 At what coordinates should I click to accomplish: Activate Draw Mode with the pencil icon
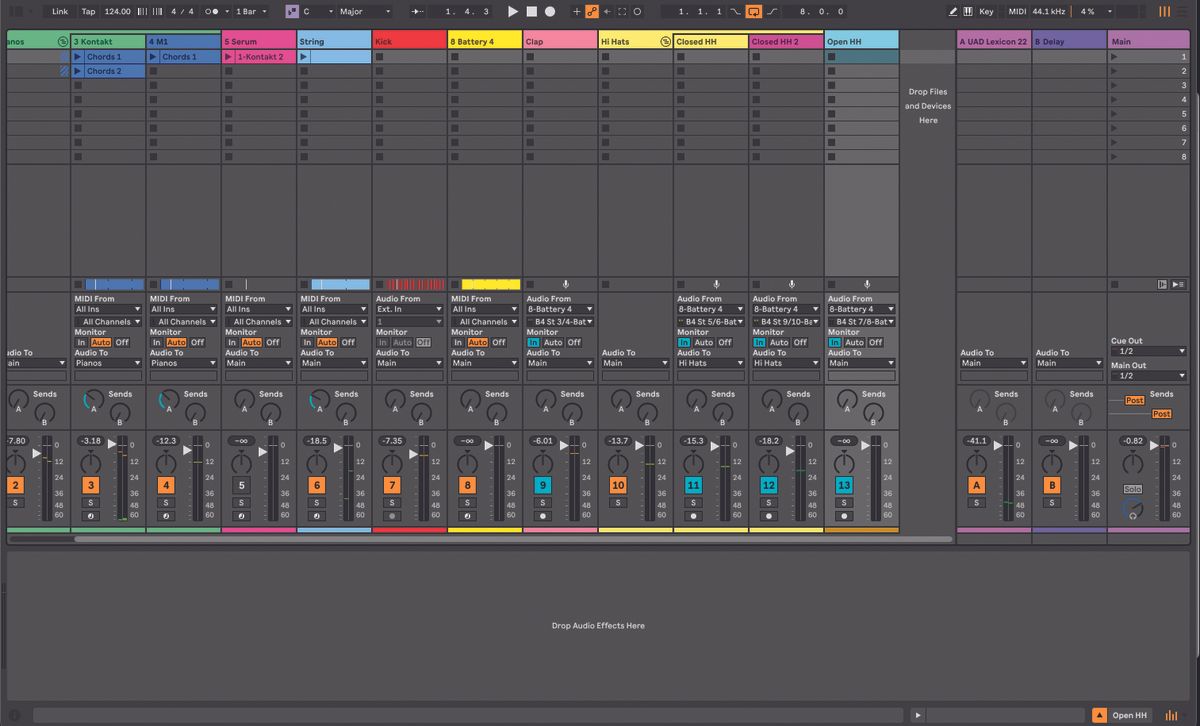[952, 12]
